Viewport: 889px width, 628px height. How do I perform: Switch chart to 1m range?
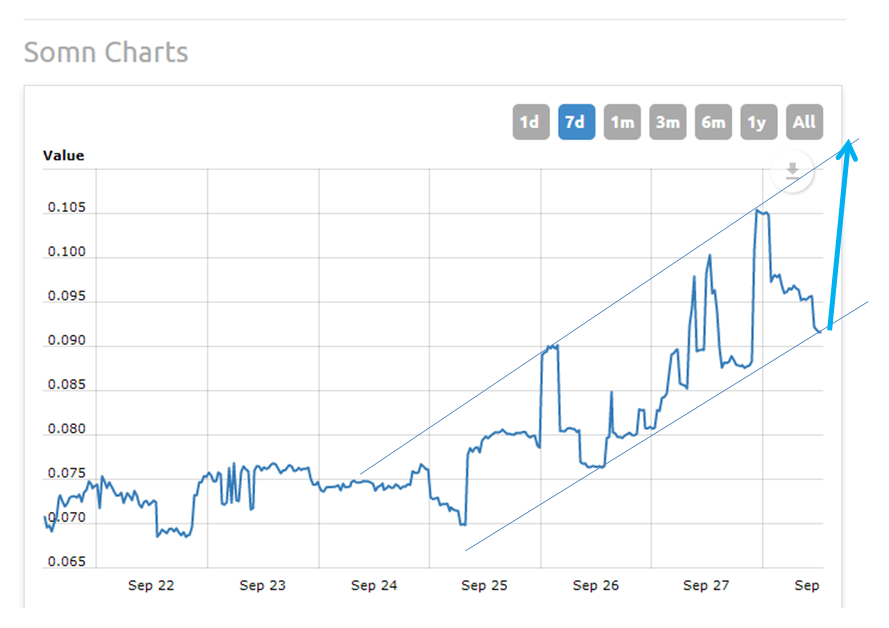pyautogui.click(x=622, y=122)
